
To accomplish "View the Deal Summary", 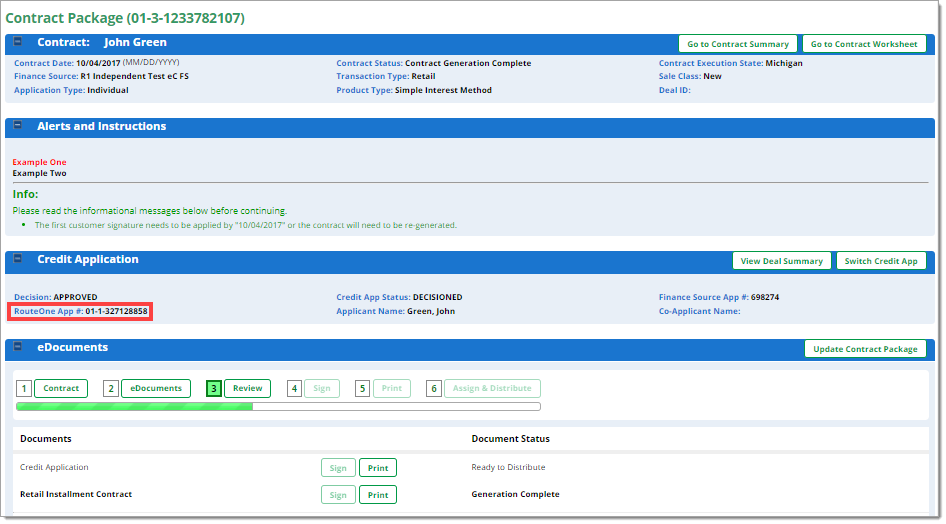I will point(782,261).
